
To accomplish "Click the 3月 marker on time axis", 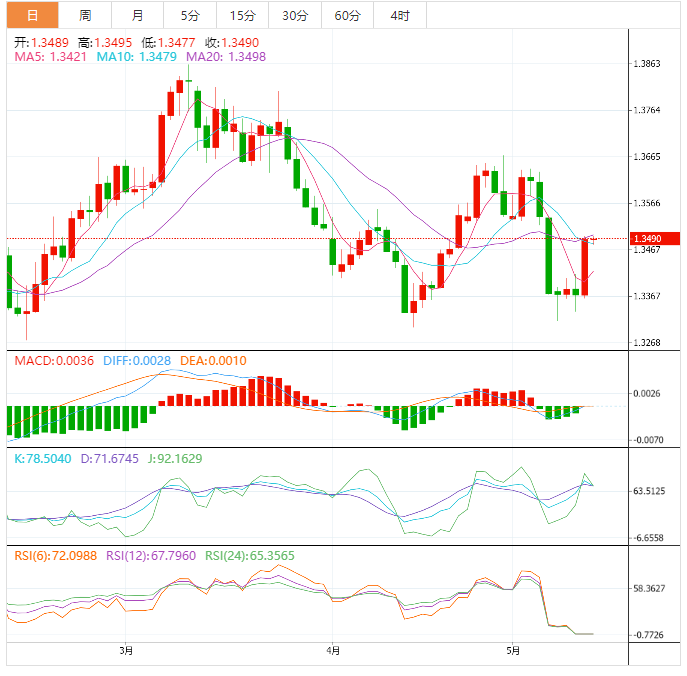I will tap(126, 651).
